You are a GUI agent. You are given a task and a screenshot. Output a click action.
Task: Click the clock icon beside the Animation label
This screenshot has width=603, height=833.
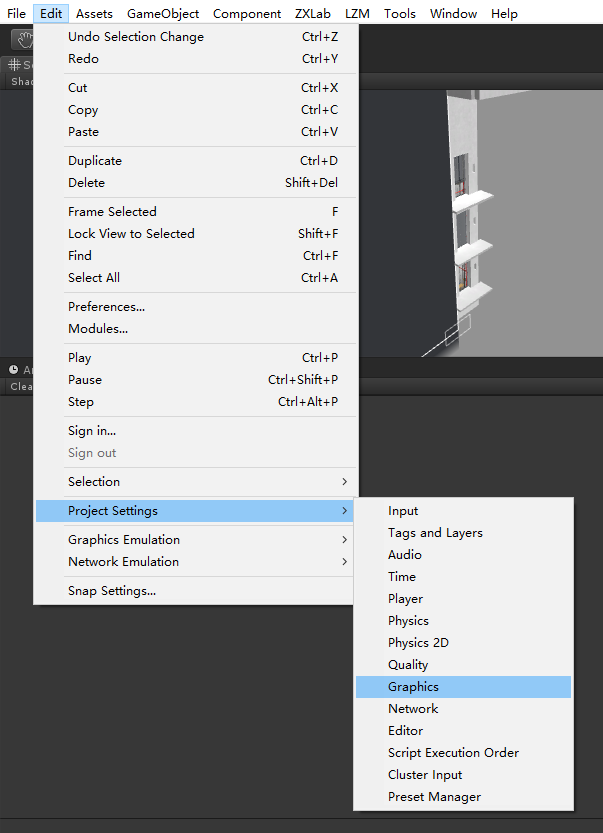click(x=13, y=369)
